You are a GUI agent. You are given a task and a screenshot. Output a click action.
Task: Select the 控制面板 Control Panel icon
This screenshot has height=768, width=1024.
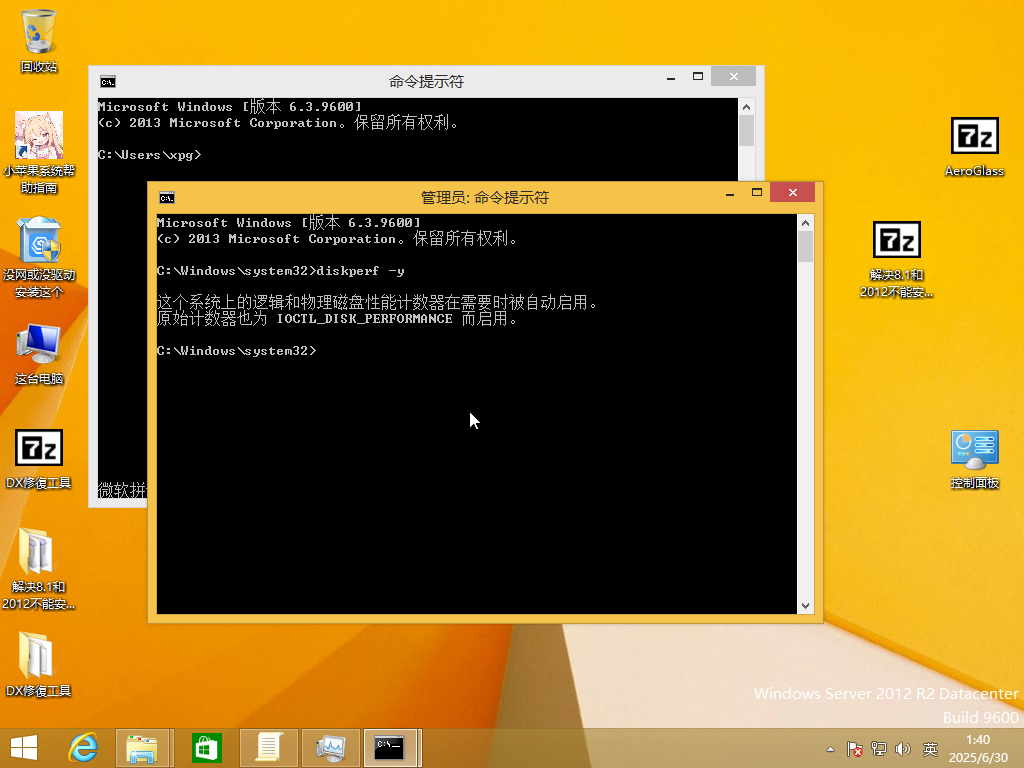tap(974, 459)
